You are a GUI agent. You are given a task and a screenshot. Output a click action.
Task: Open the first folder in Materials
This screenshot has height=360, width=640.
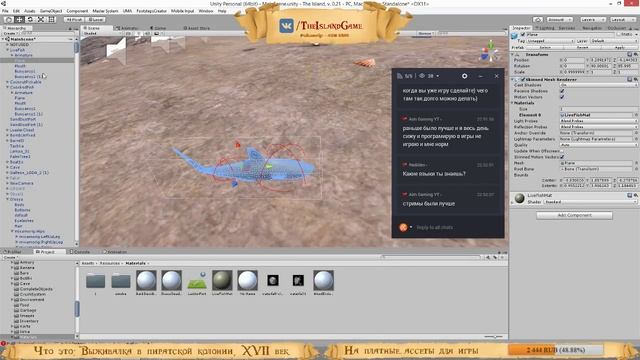coord(96,282)
